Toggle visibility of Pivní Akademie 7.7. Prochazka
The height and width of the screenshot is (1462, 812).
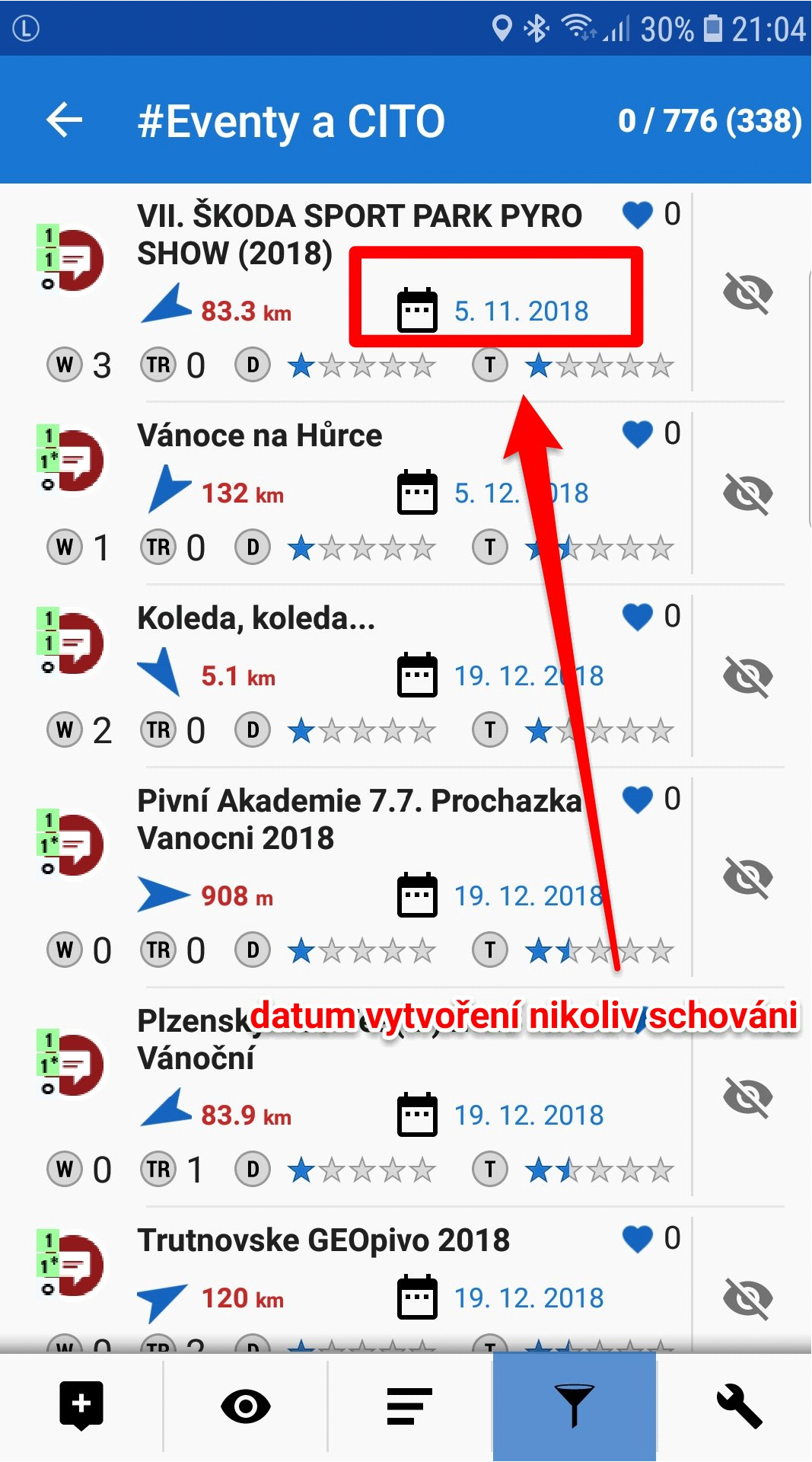(x=748, y=877)
